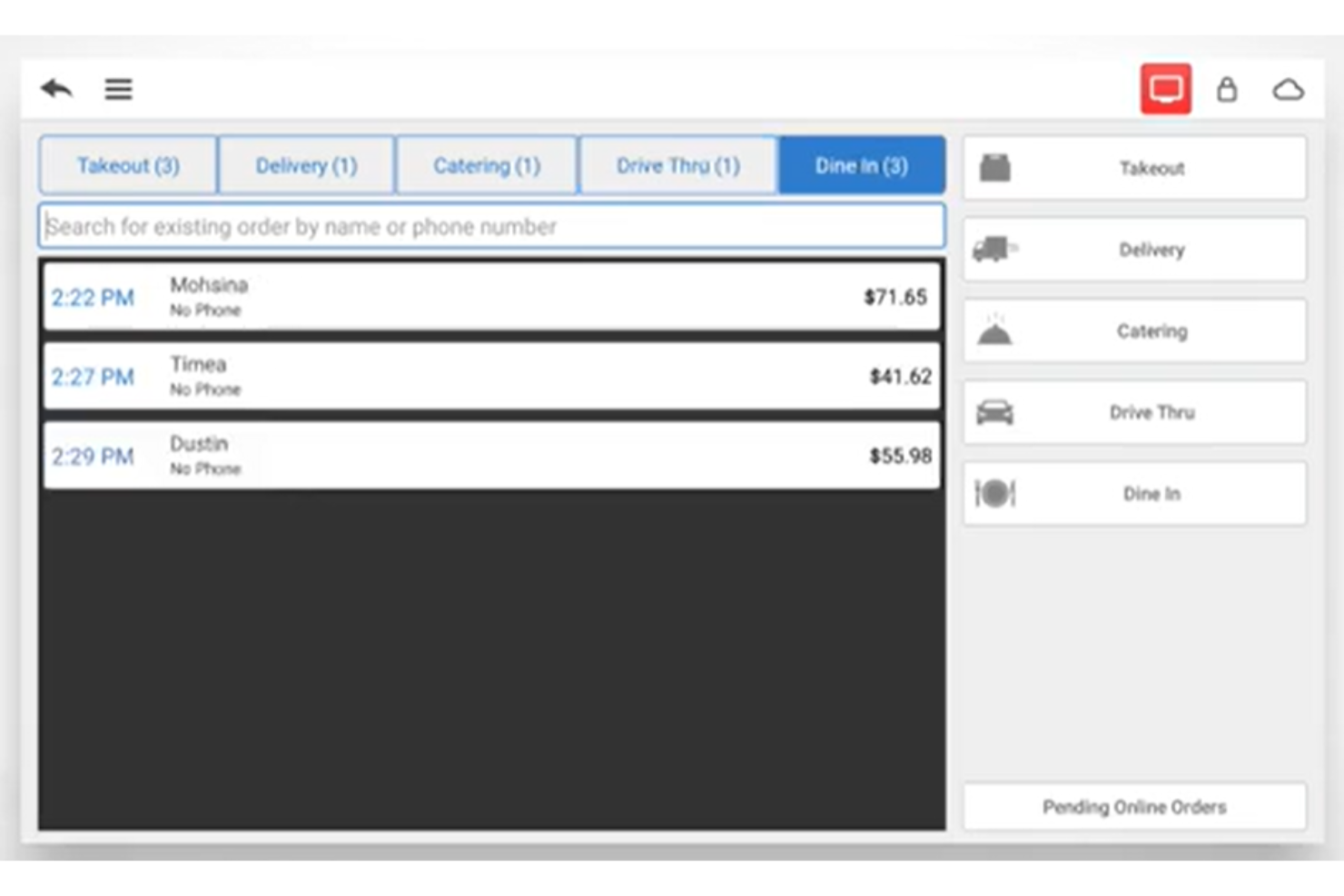This screenshot has width=1344, height=896.
Task: Select the active Dine In (3) tab
Action: 860,165
